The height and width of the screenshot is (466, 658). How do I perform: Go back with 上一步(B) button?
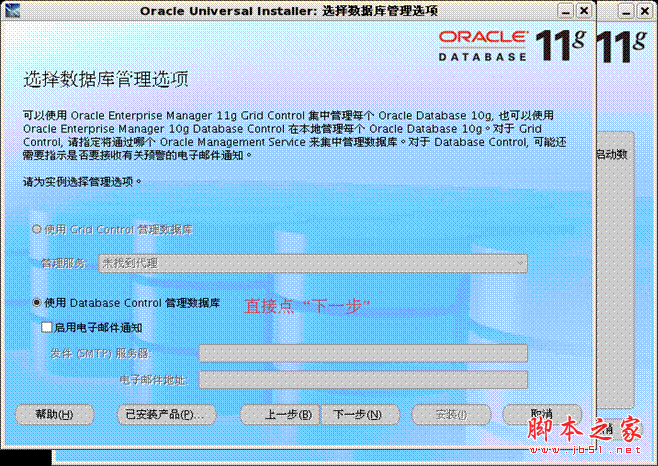point(280,415)
